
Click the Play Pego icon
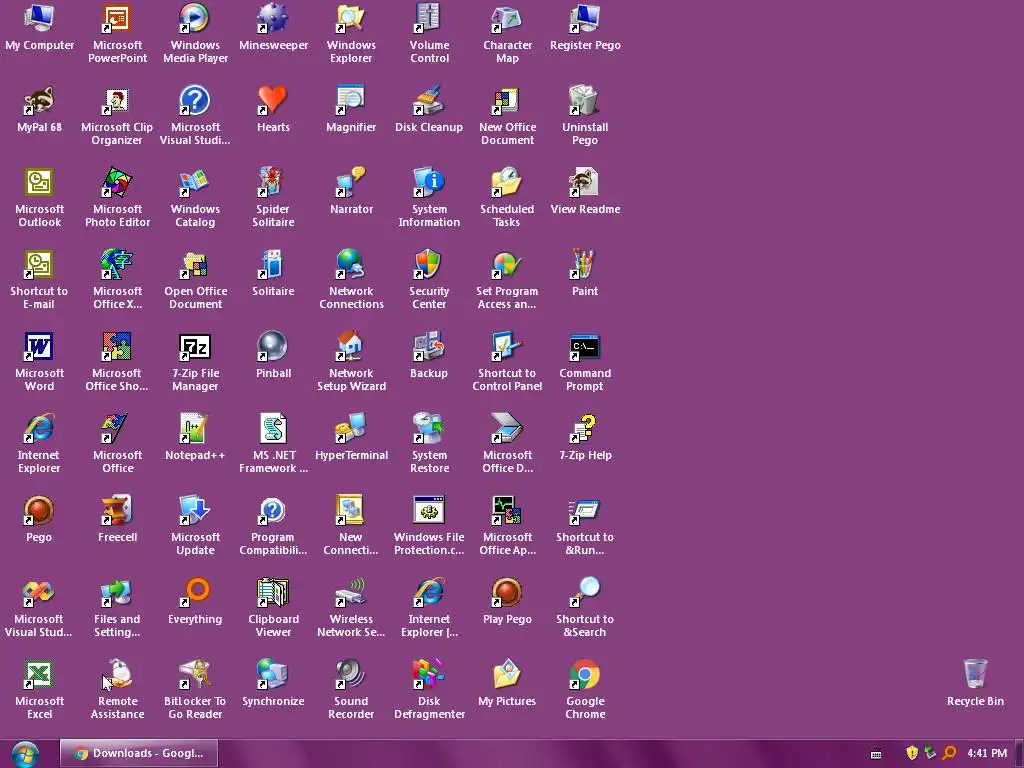pyautogui.click(x=507, y=593)
